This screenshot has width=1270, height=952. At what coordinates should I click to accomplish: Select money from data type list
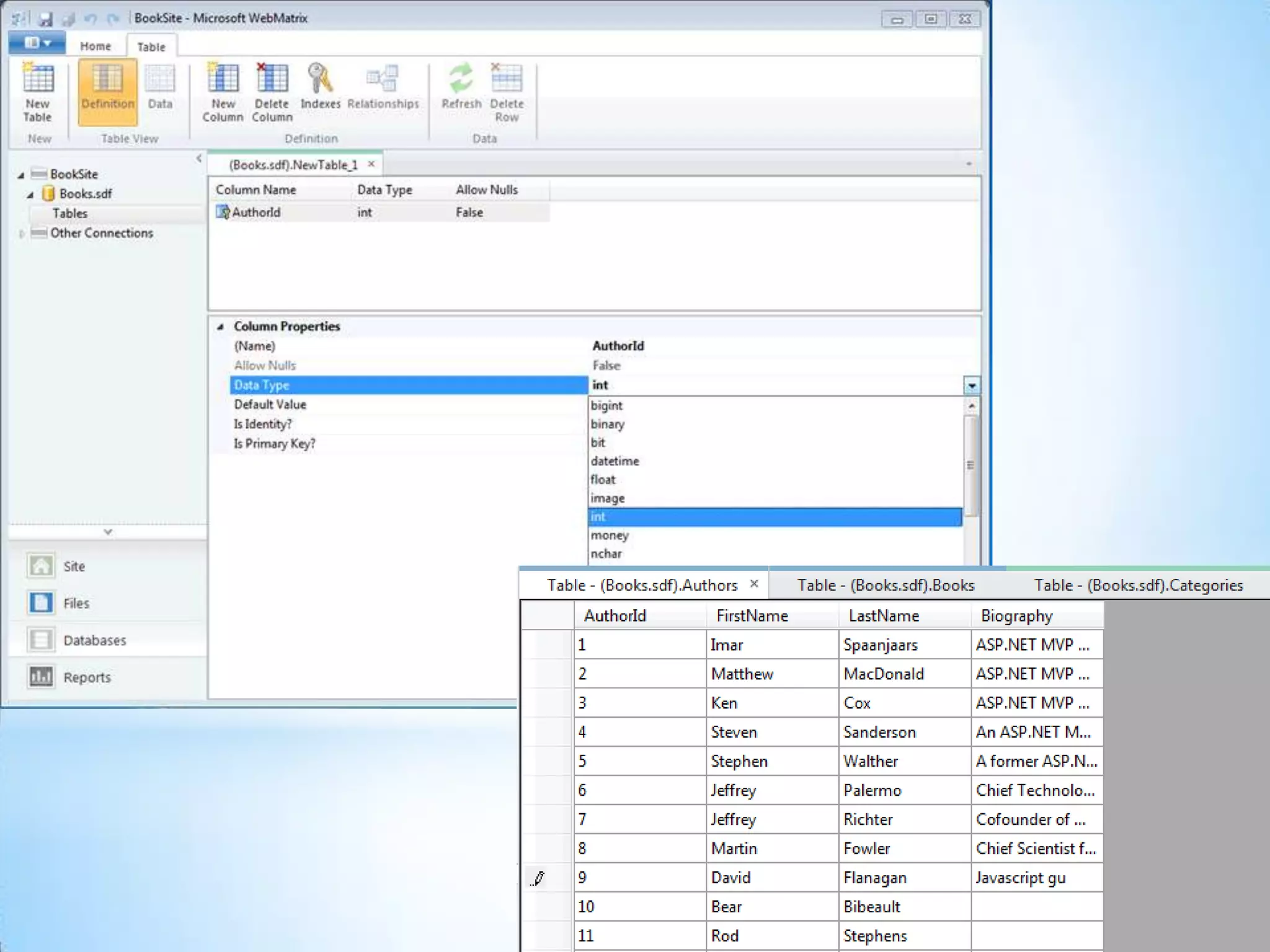(x=610, y=535)
